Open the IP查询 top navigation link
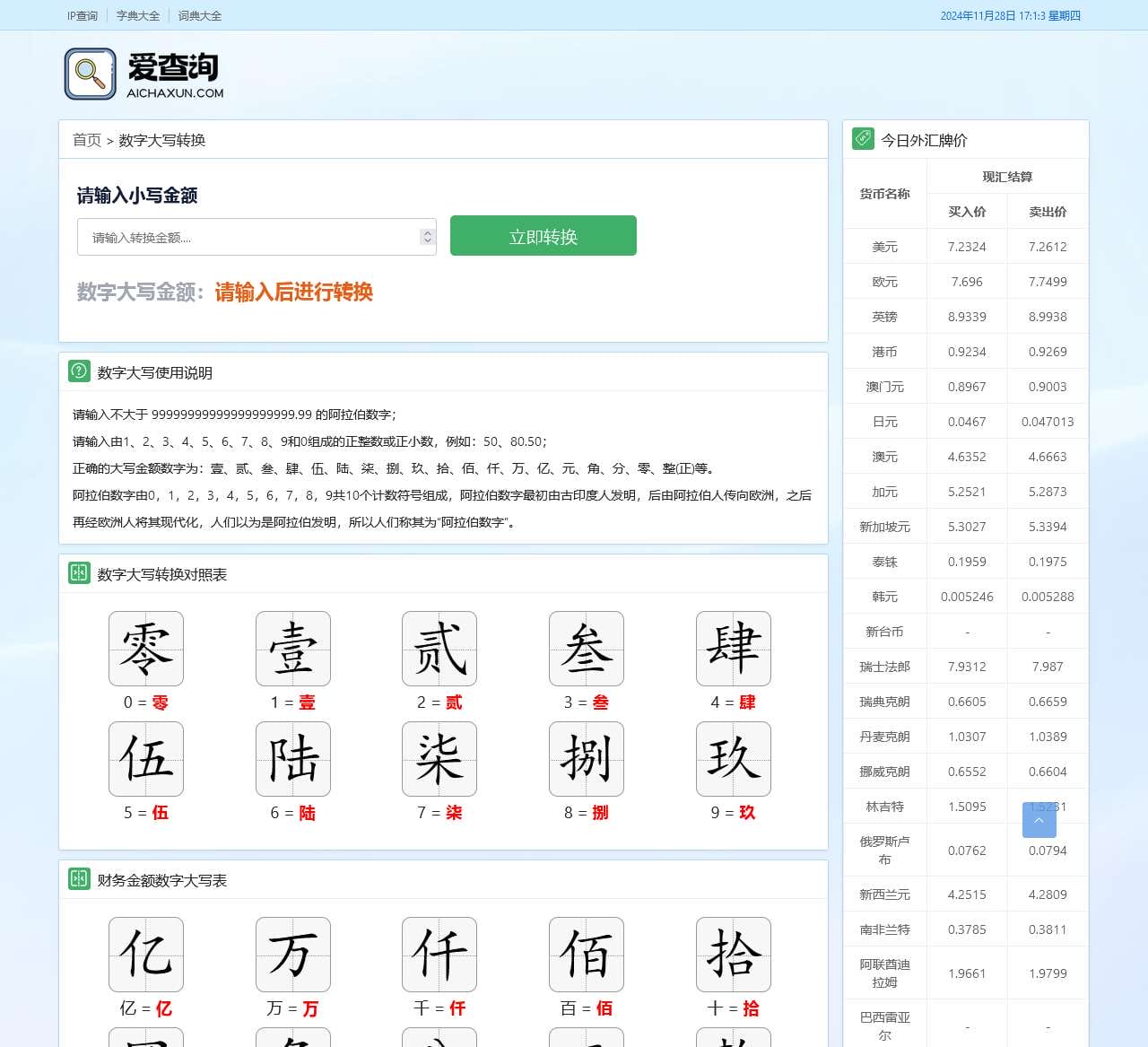The width and height of the screenshot is (1148, 1047). click(83, 15)
